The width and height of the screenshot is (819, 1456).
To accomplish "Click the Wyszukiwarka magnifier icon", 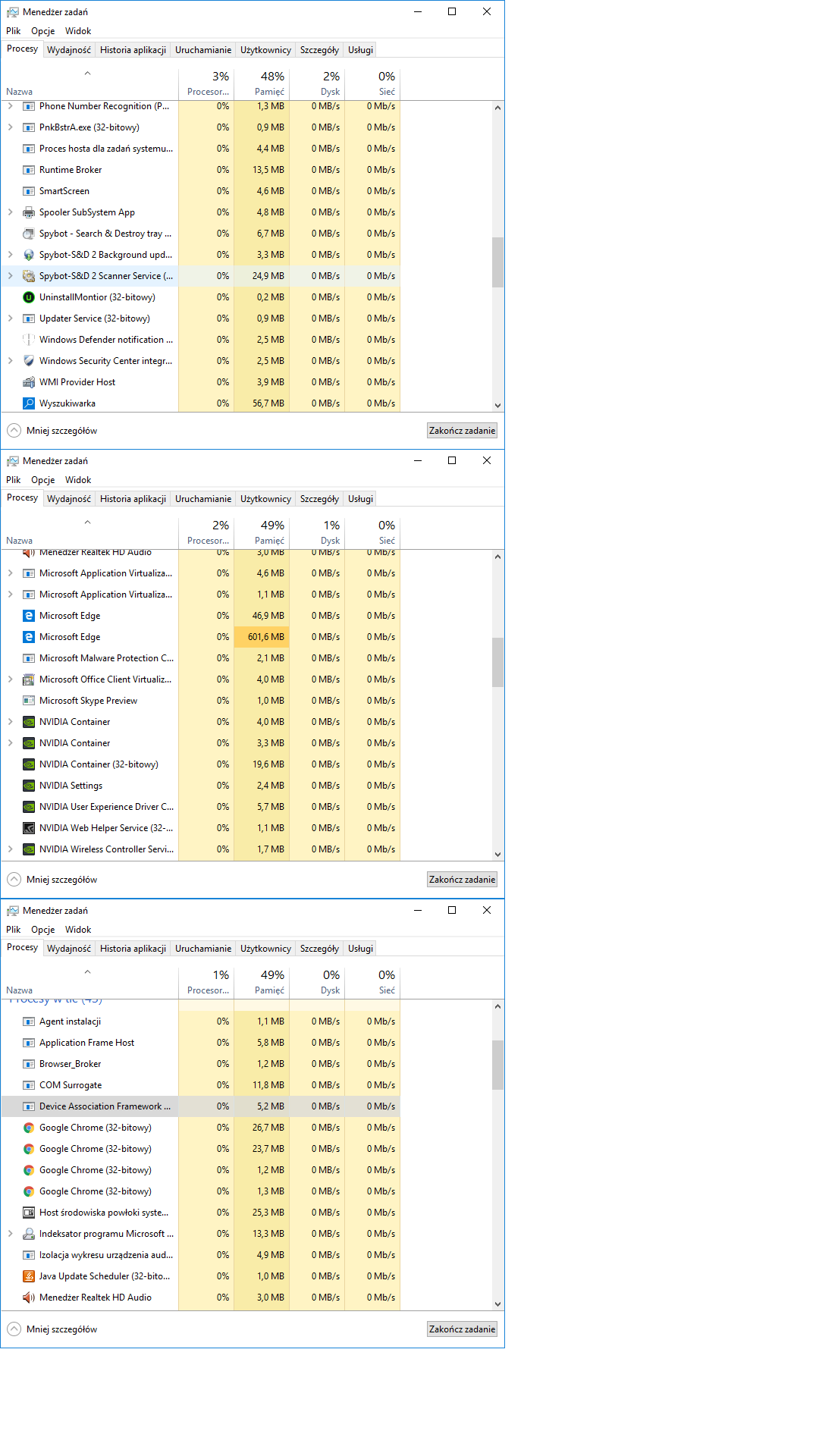I will 29,403.
